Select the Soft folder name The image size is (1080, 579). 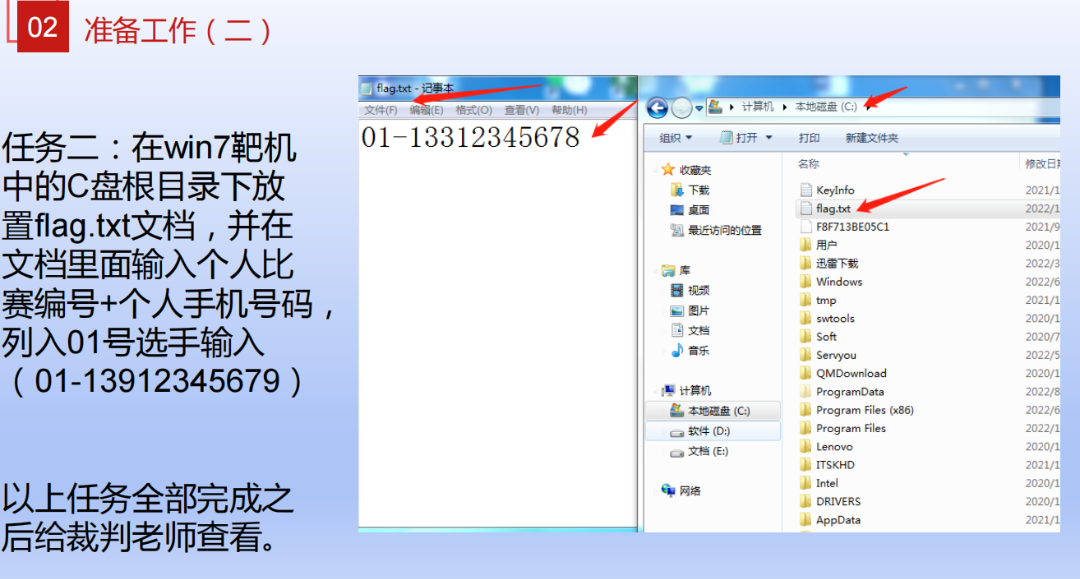point(827,337)
